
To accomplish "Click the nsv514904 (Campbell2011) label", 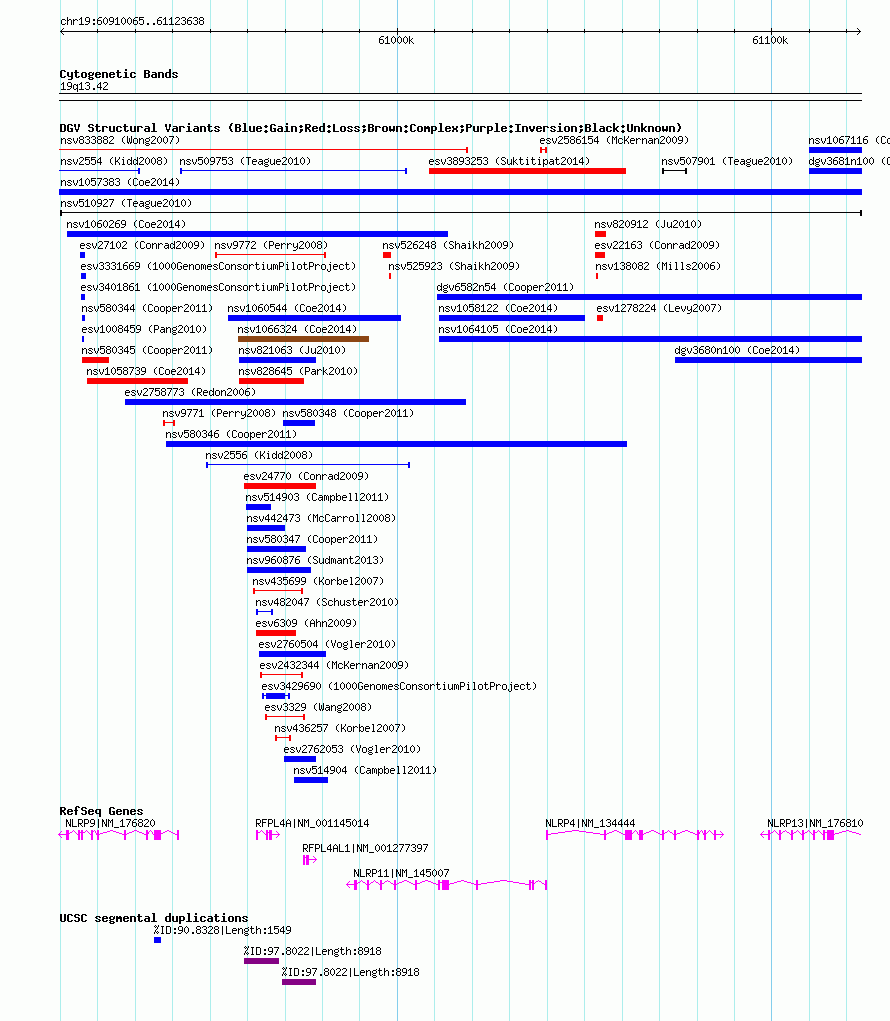I will click(x=365, y=770).
